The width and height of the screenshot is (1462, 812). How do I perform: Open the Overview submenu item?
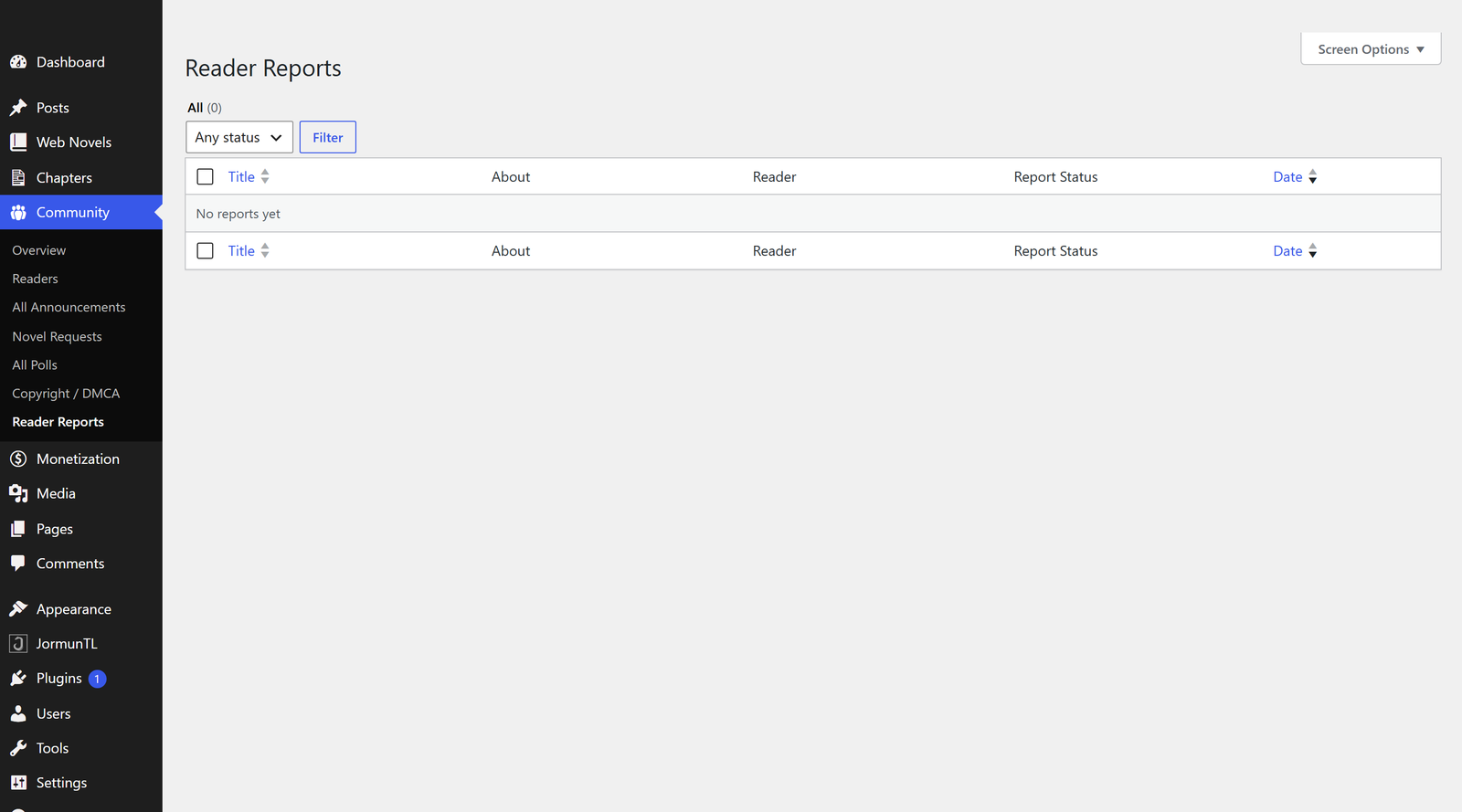tap(39, 250)
